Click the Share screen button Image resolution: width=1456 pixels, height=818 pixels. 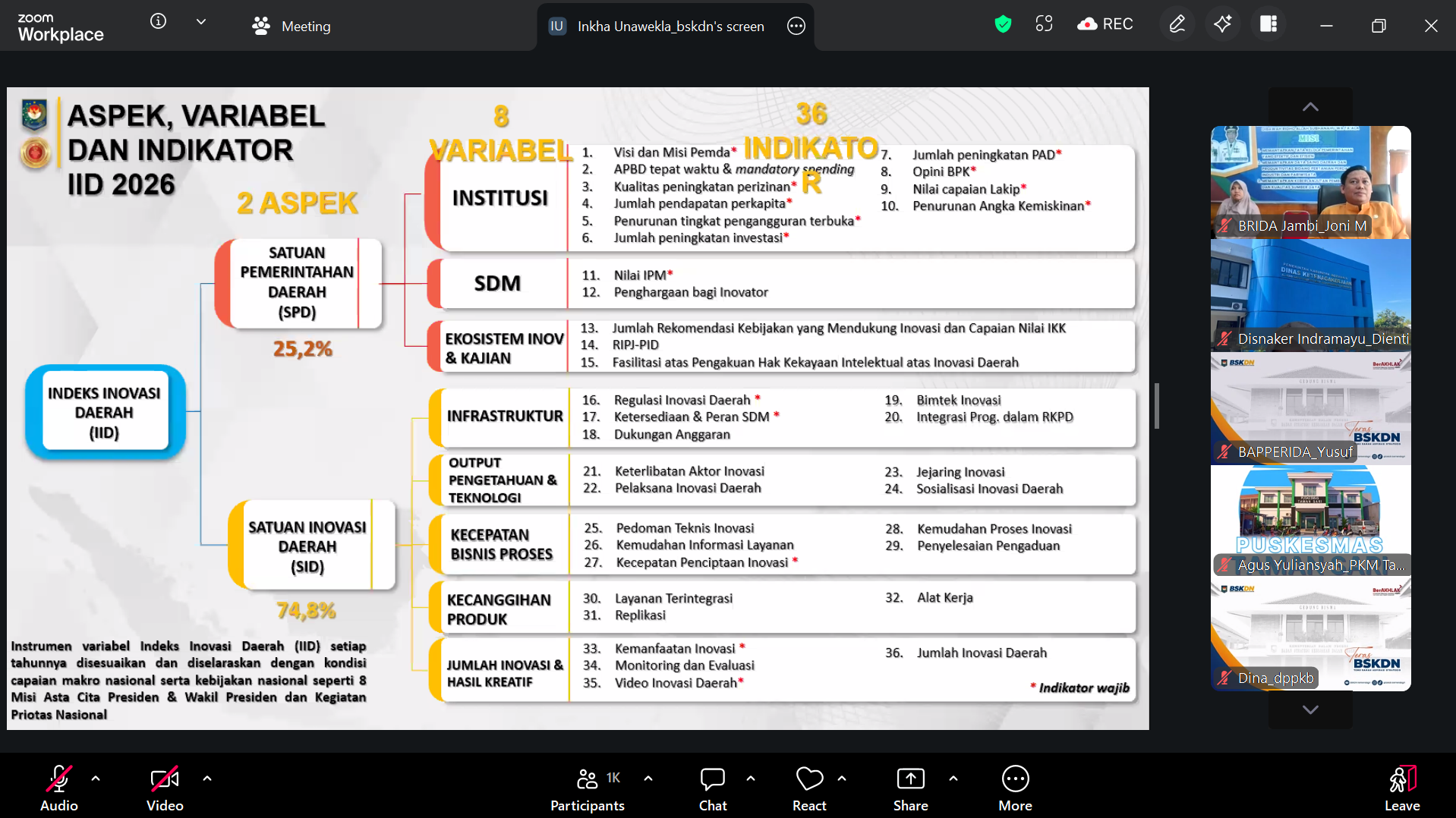pos(910,789)
